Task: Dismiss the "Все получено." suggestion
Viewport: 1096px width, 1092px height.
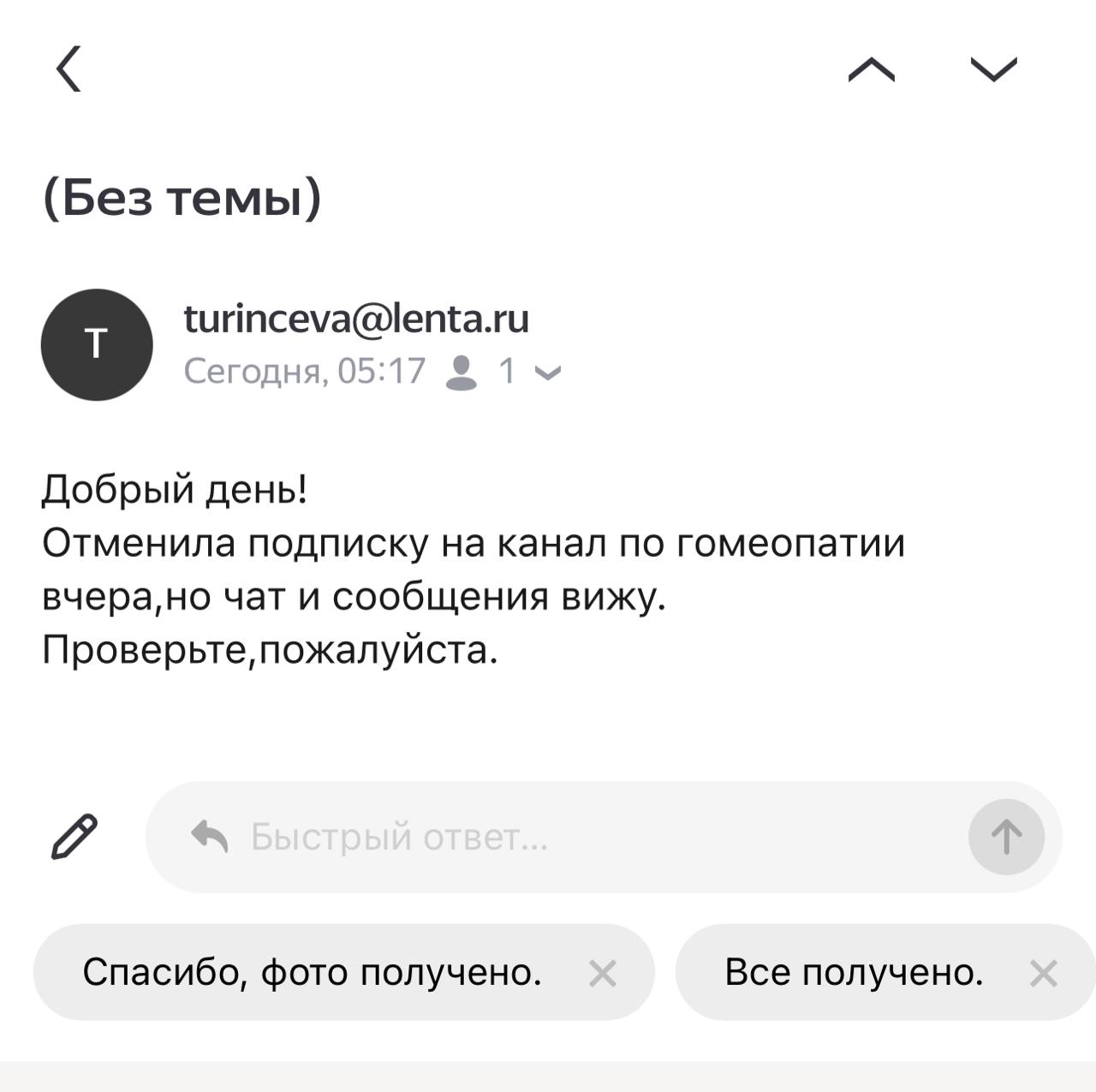Action: [x=1043, y=973]
